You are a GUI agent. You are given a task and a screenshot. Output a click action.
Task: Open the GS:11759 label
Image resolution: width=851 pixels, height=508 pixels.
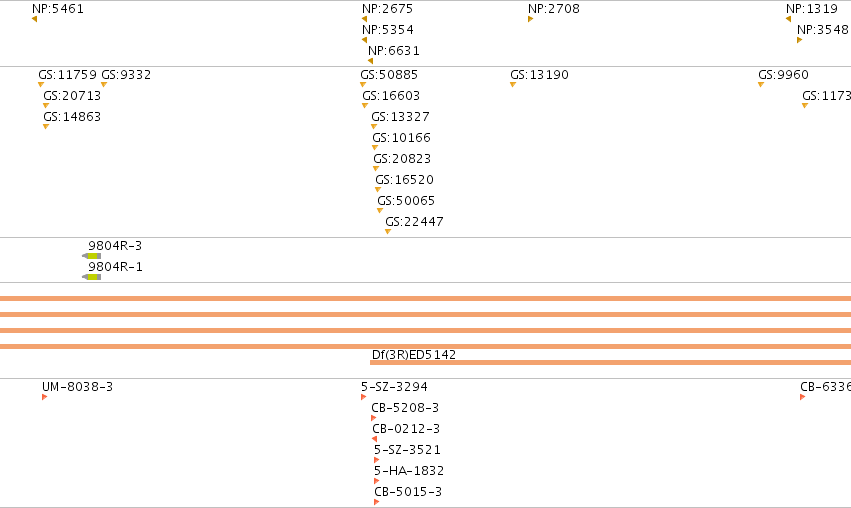pyautogui.click(x=67, y=74)
